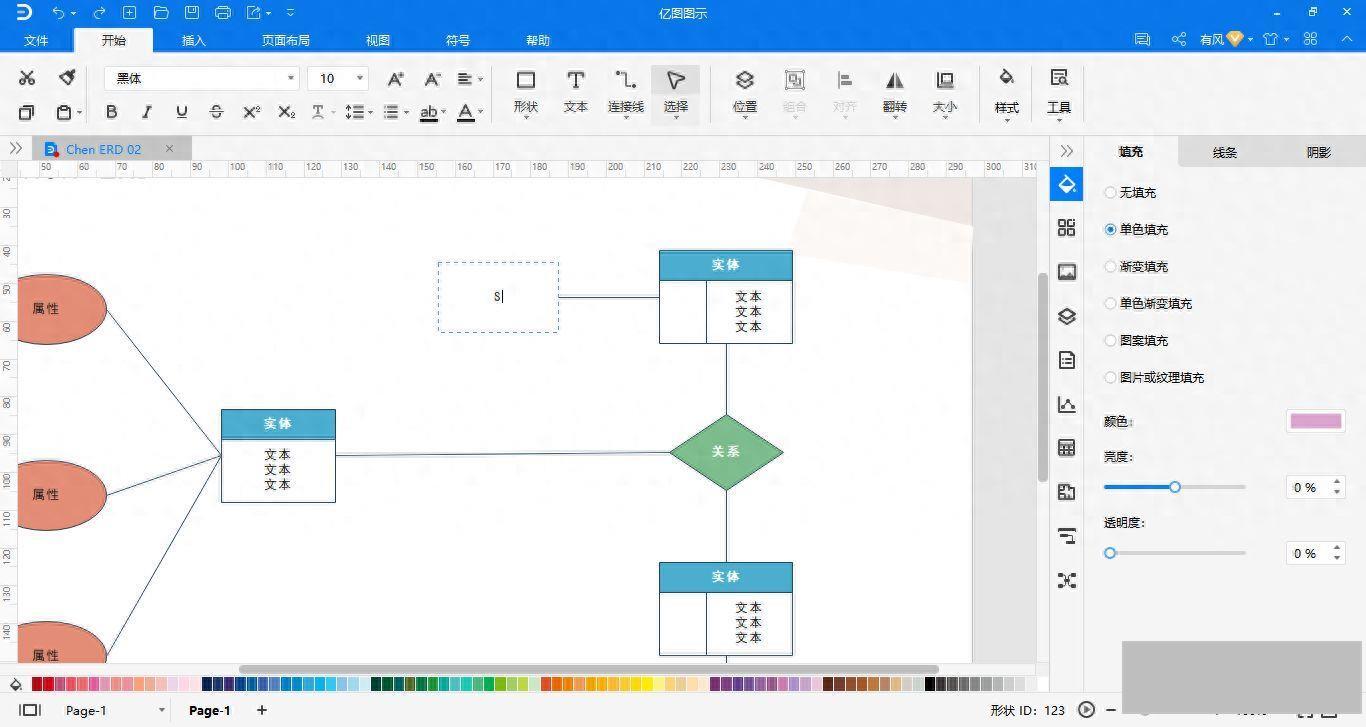The height and width of the screenshot is (727, 1366).
Task: Click the Page-1 sheet tab
Action: [x=210, y=710]
